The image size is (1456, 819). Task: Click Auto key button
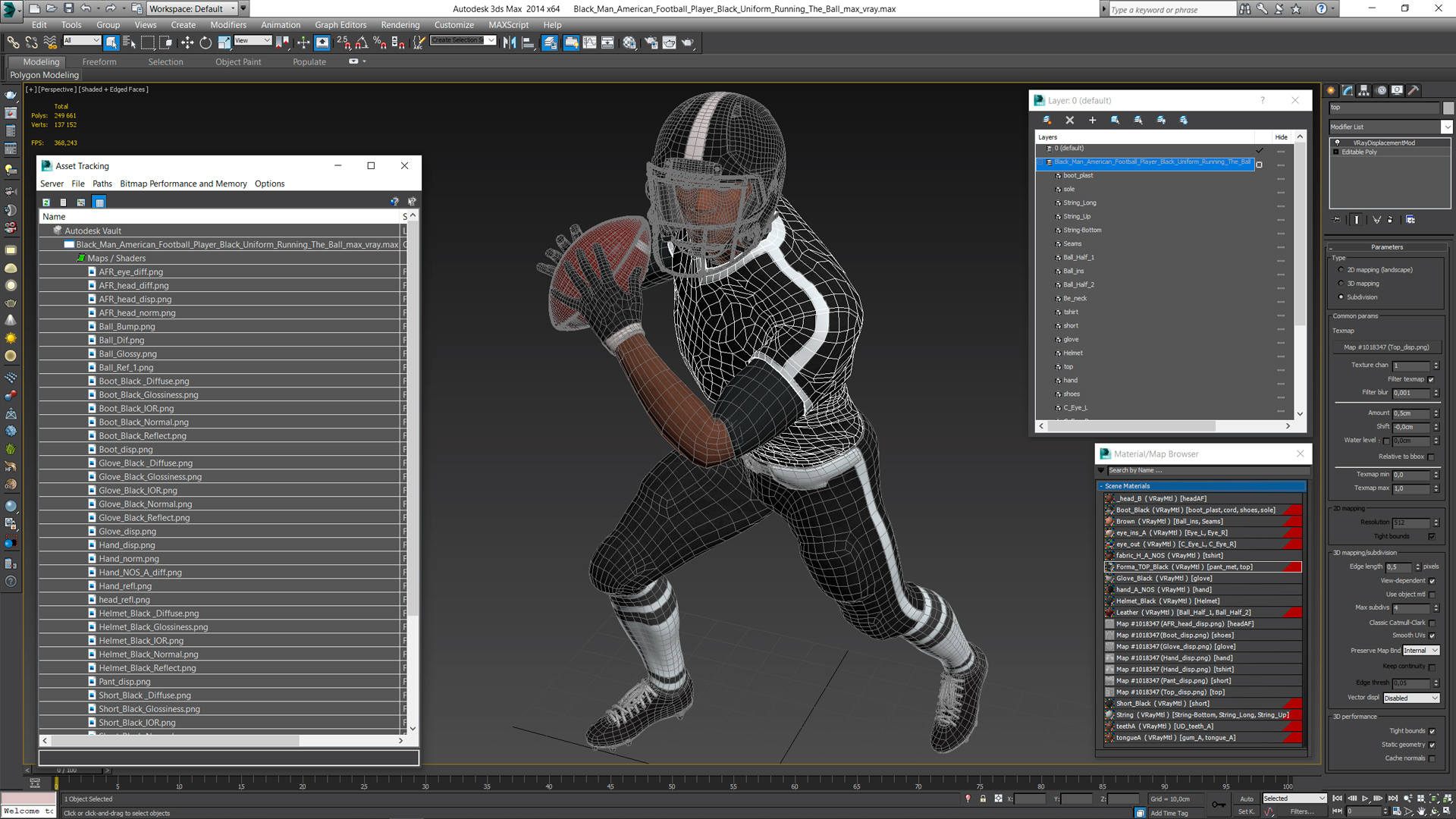[x=1247, y=799]
